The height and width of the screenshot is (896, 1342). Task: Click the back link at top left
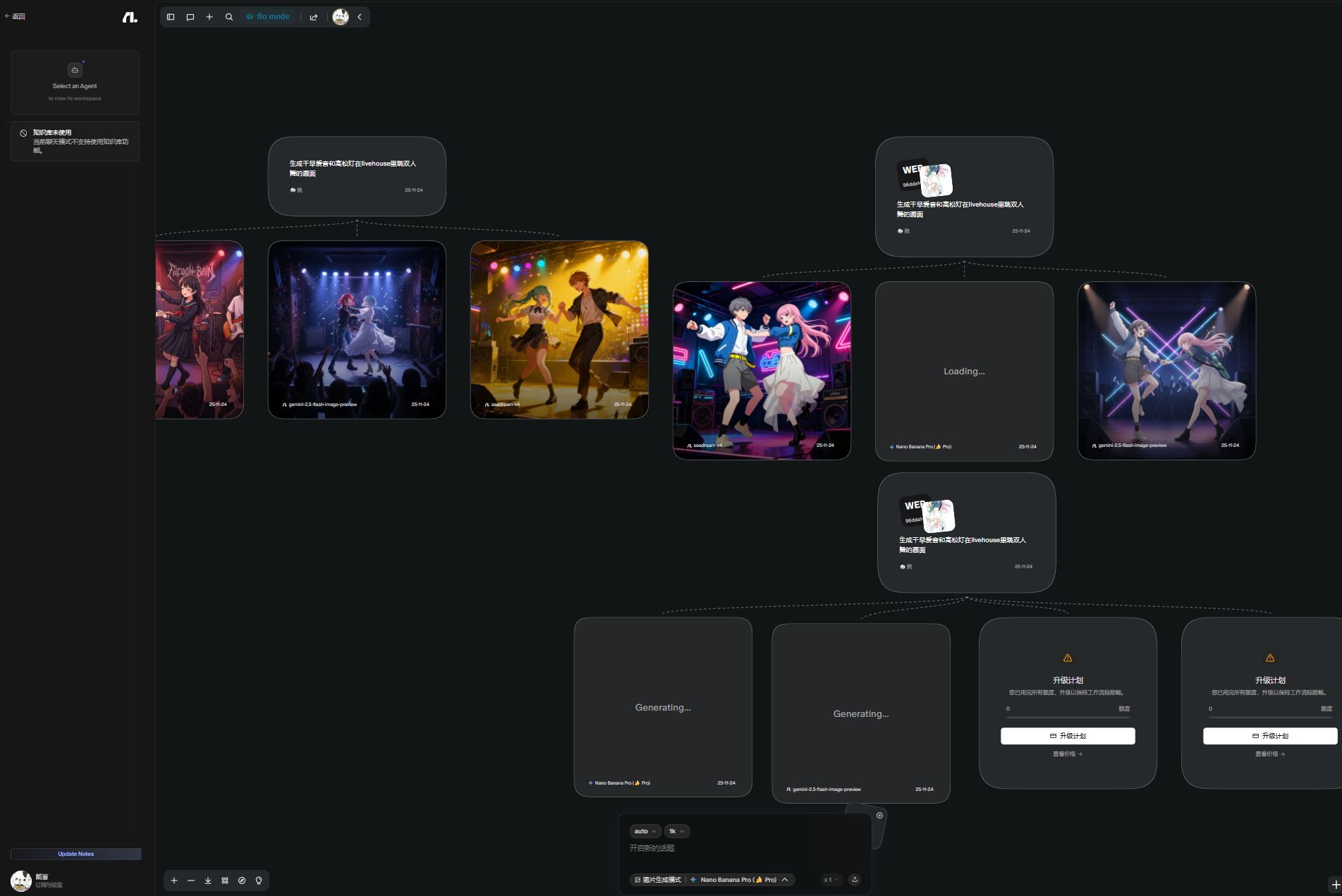click(x=15, y=16)
